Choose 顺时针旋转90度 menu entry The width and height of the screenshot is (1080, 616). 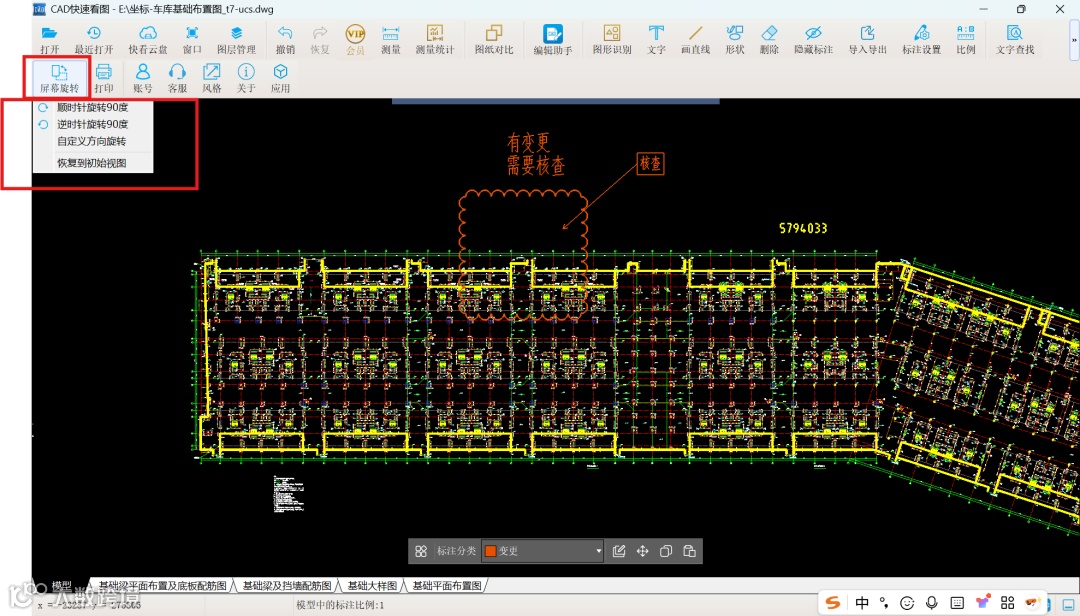93,107
